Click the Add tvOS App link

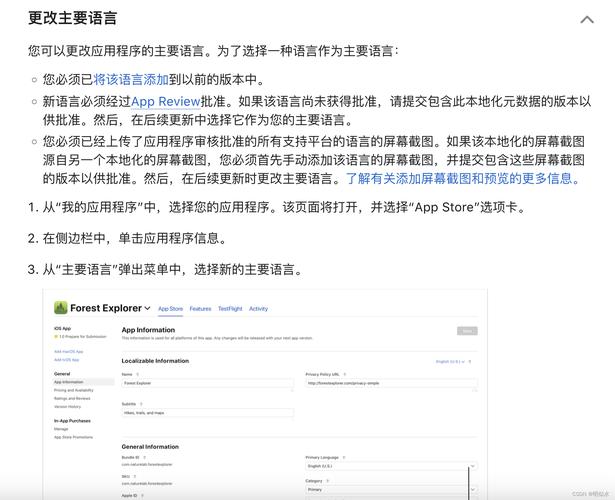click(67, 360)
